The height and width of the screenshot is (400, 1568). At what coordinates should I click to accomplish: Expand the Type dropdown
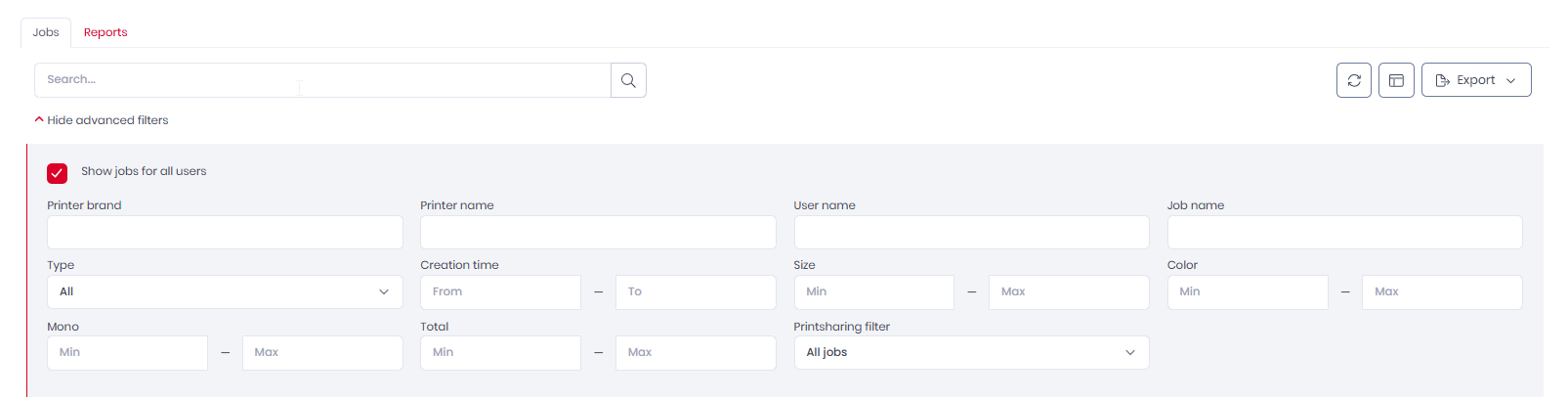click(225, 292)
